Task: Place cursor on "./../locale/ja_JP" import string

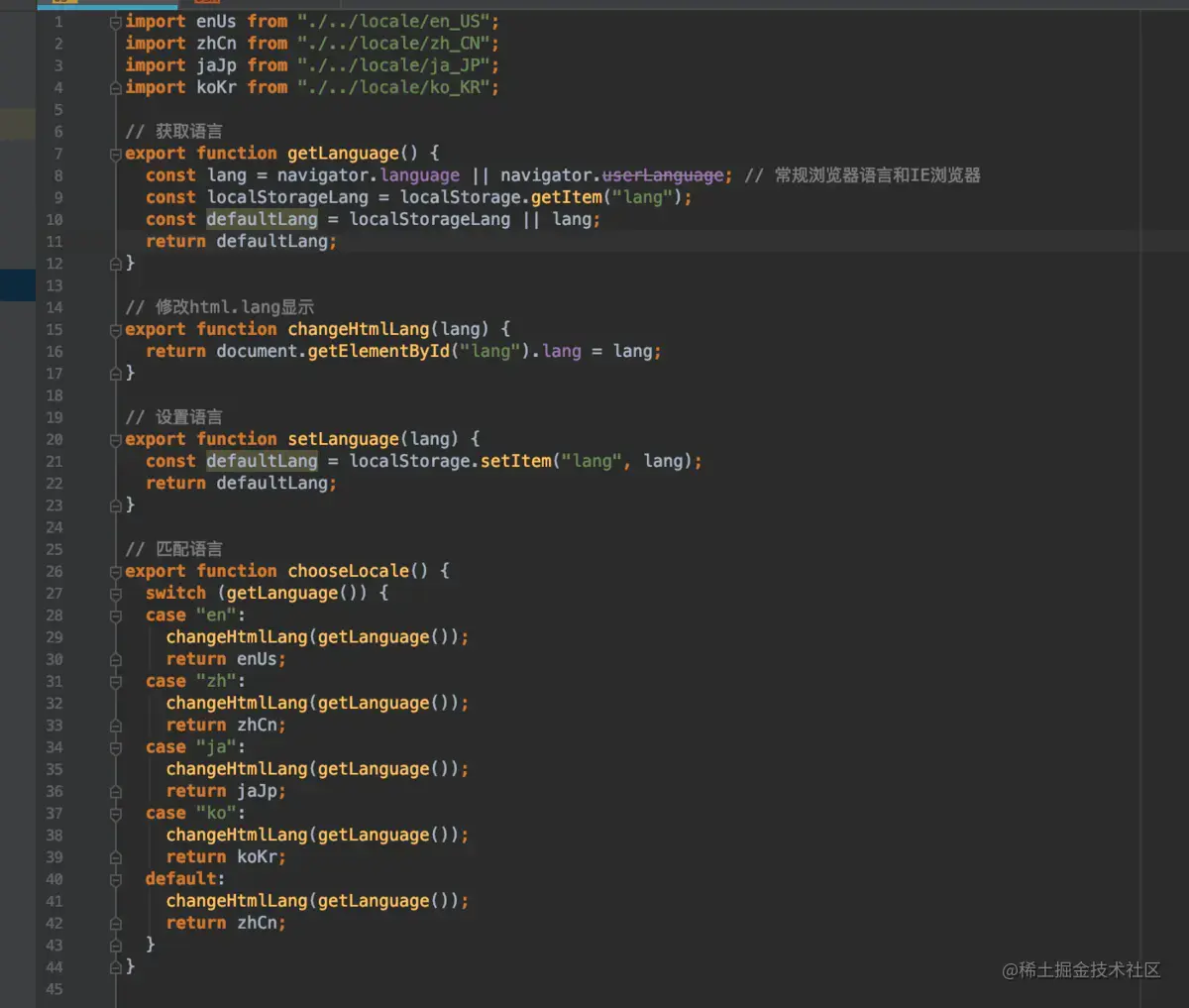Action: 394,65
